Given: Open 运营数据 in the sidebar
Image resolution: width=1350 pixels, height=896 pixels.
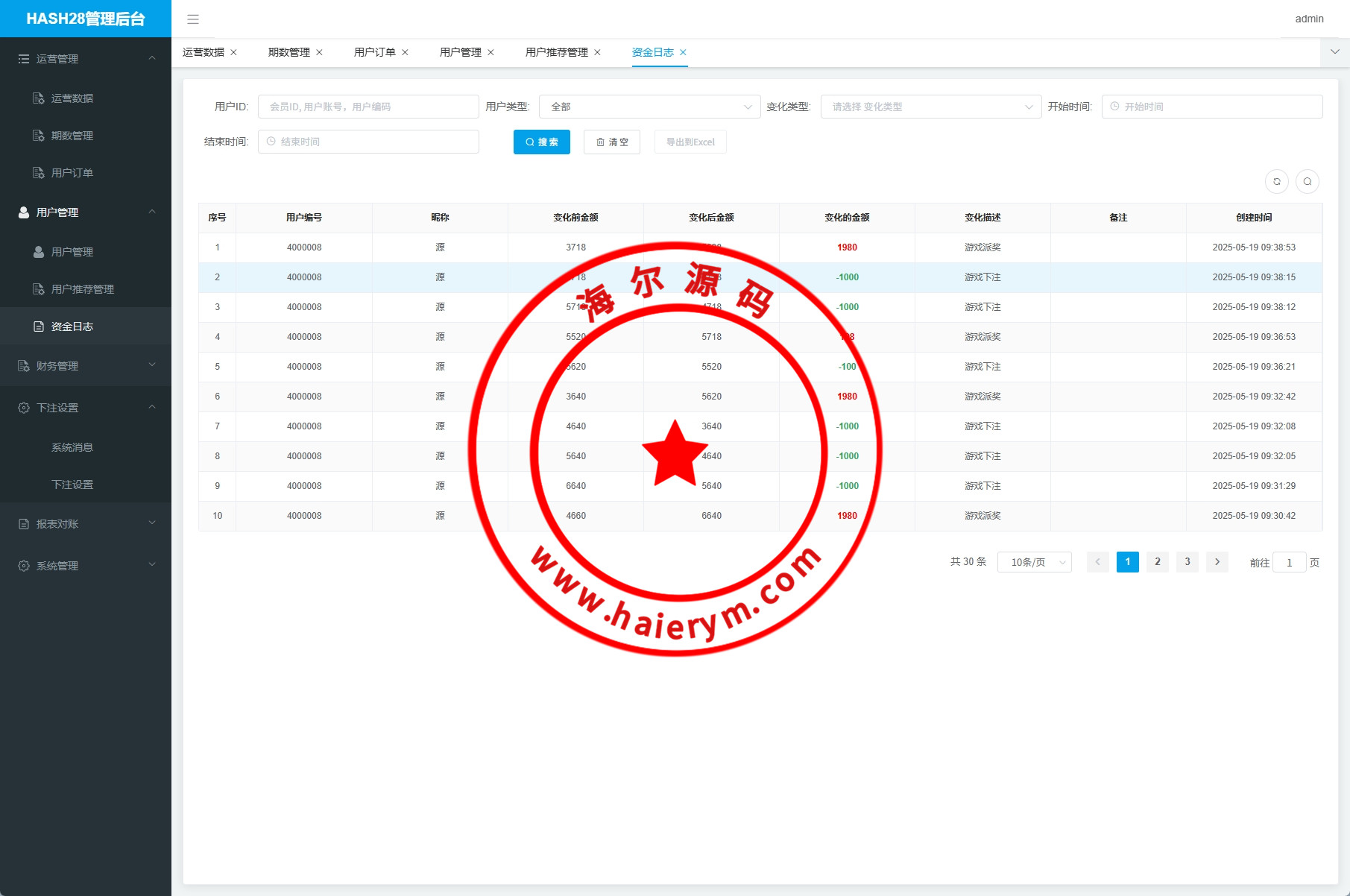Looking at the screenshot, I should point(72,98).
